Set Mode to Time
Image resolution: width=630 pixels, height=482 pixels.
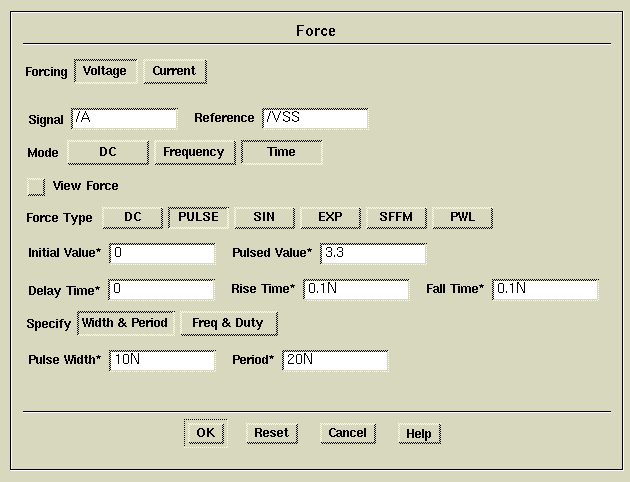pyautogui.click(x=281, y=152)
